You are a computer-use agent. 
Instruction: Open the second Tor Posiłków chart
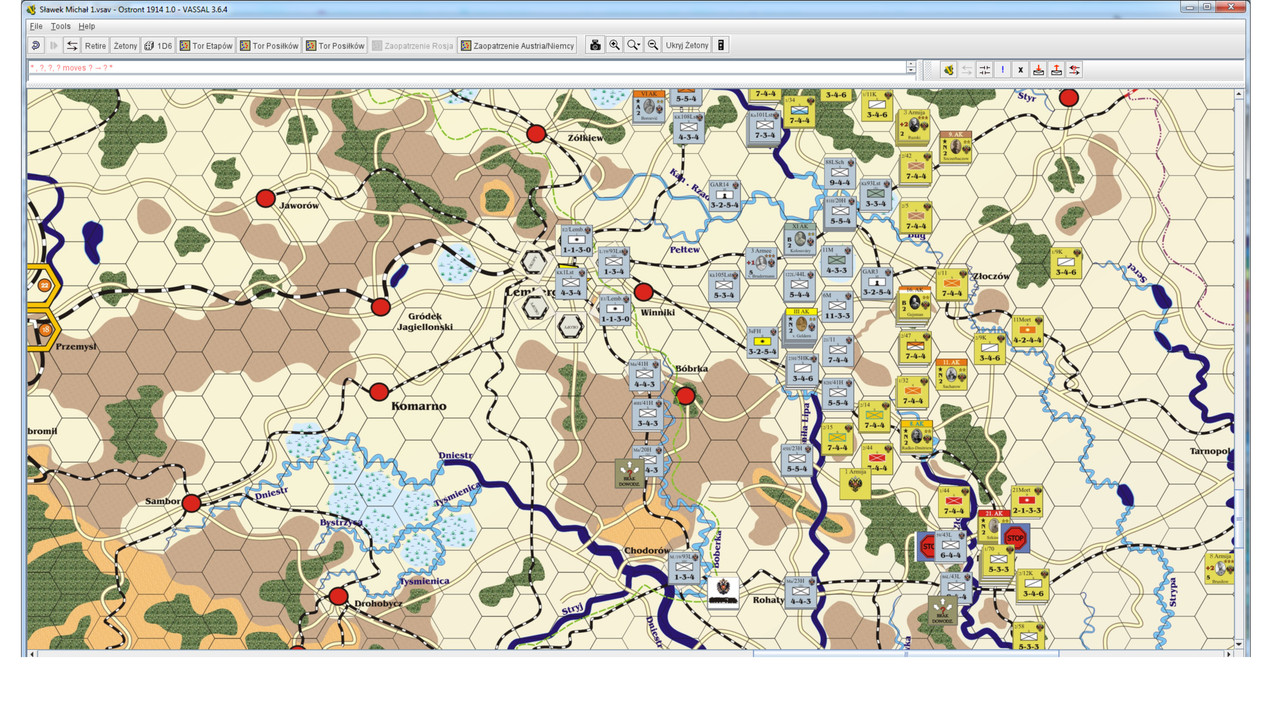coord(335,45)
